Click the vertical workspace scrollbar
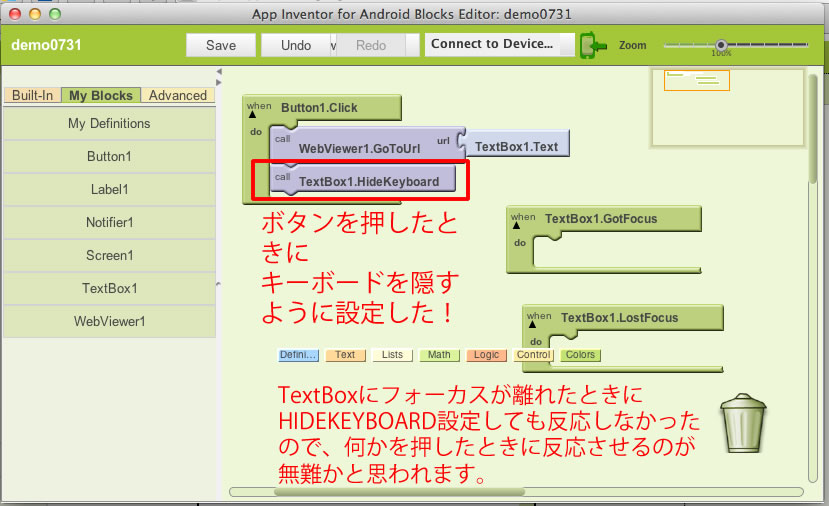The height and width of the screenshot is (506, 829). point(813,129)
